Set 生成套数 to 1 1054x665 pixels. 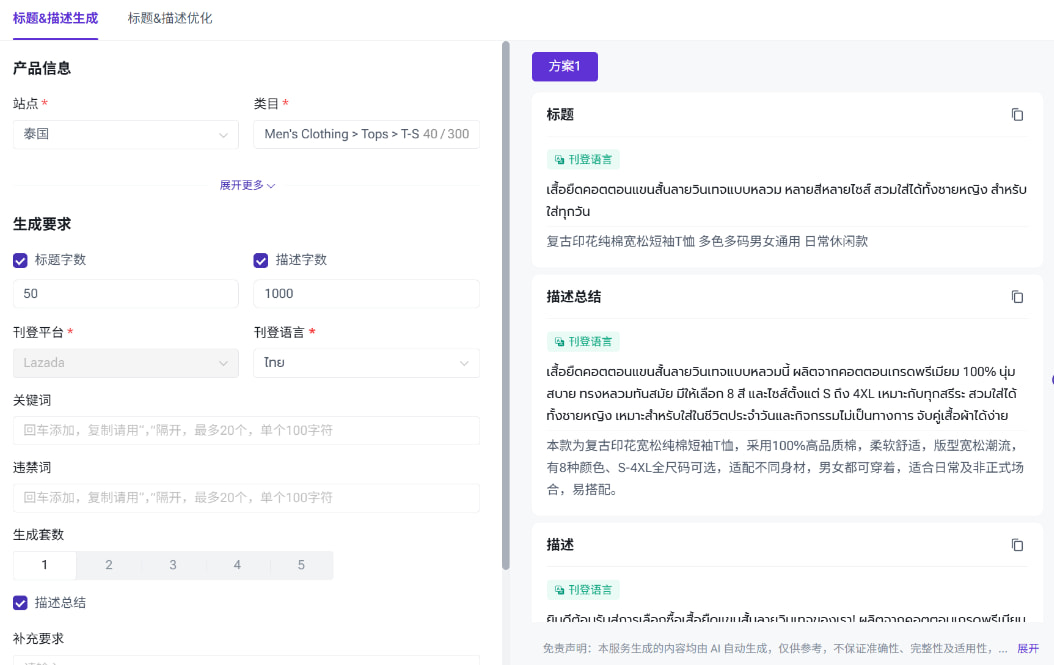(x=44, y=565)
